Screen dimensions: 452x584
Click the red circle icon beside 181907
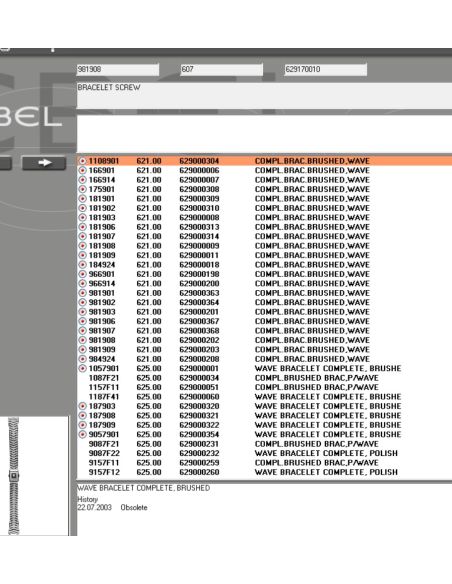pyautogui.click(x=82, y=237)
